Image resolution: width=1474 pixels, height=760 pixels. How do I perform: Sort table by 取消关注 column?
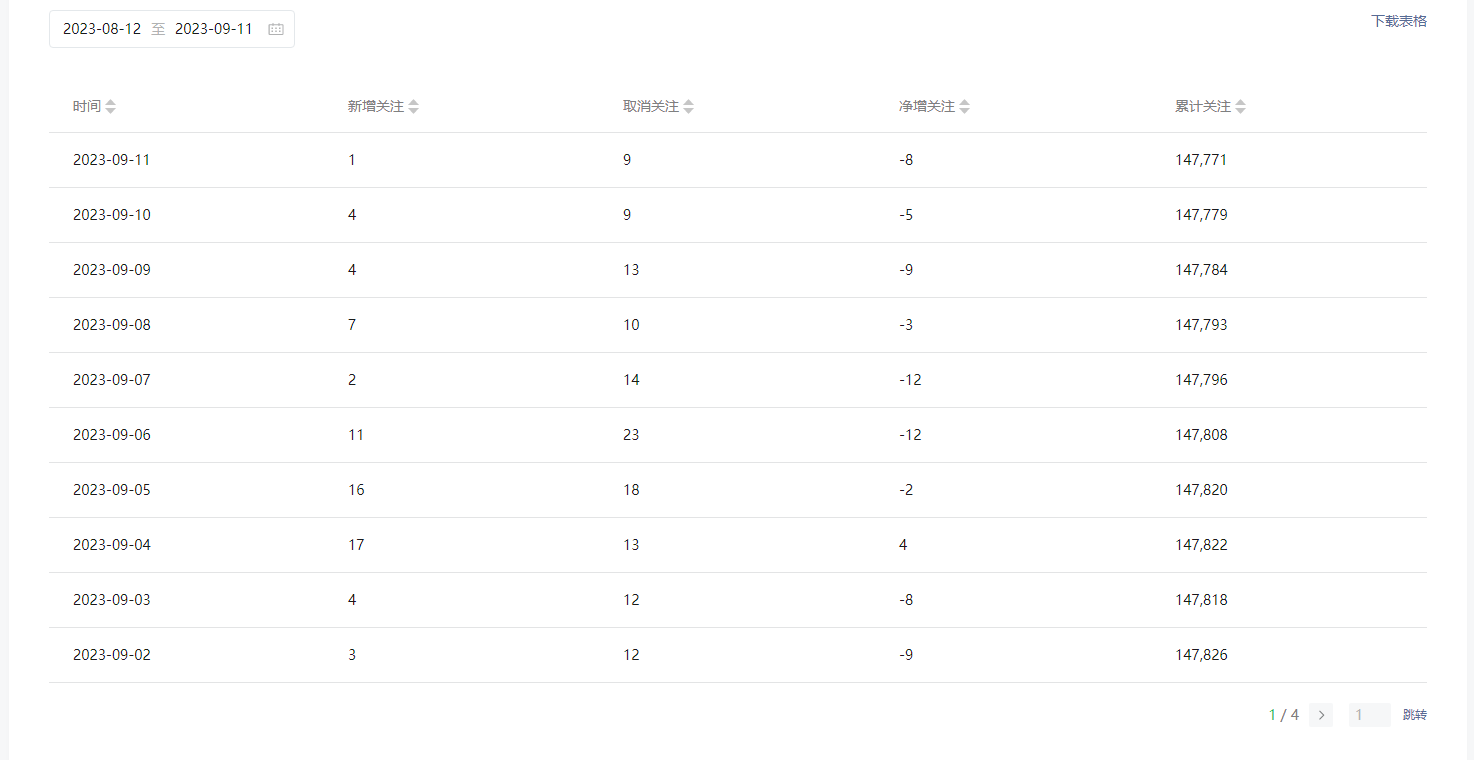[x=688, y=107]
